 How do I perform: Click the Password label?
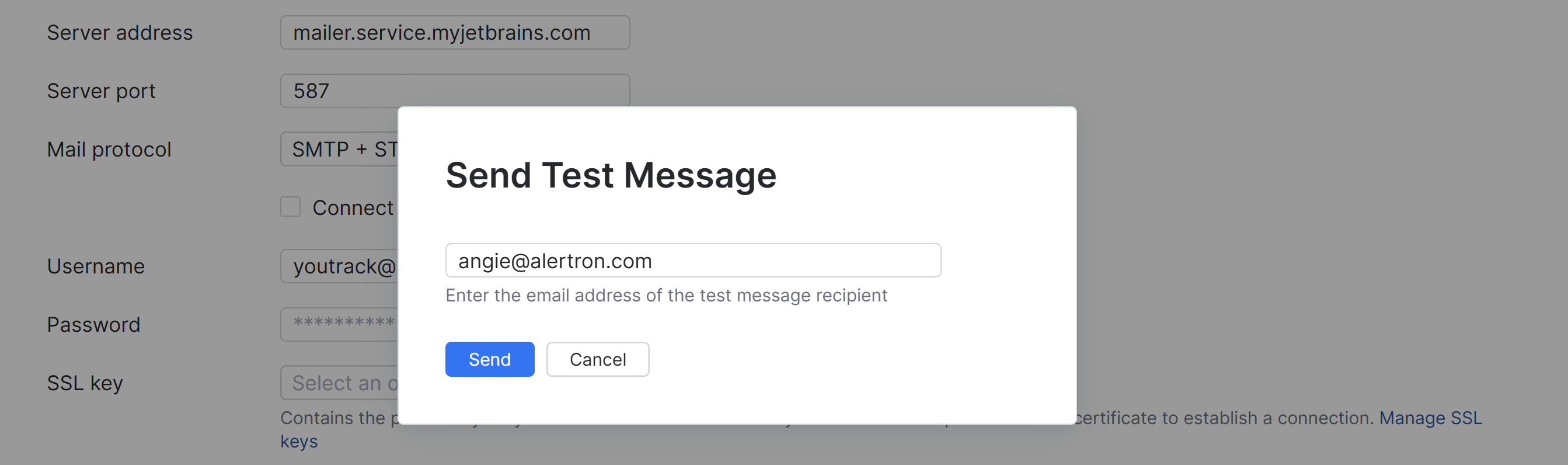pyautogui.click(x=94, y=324)
